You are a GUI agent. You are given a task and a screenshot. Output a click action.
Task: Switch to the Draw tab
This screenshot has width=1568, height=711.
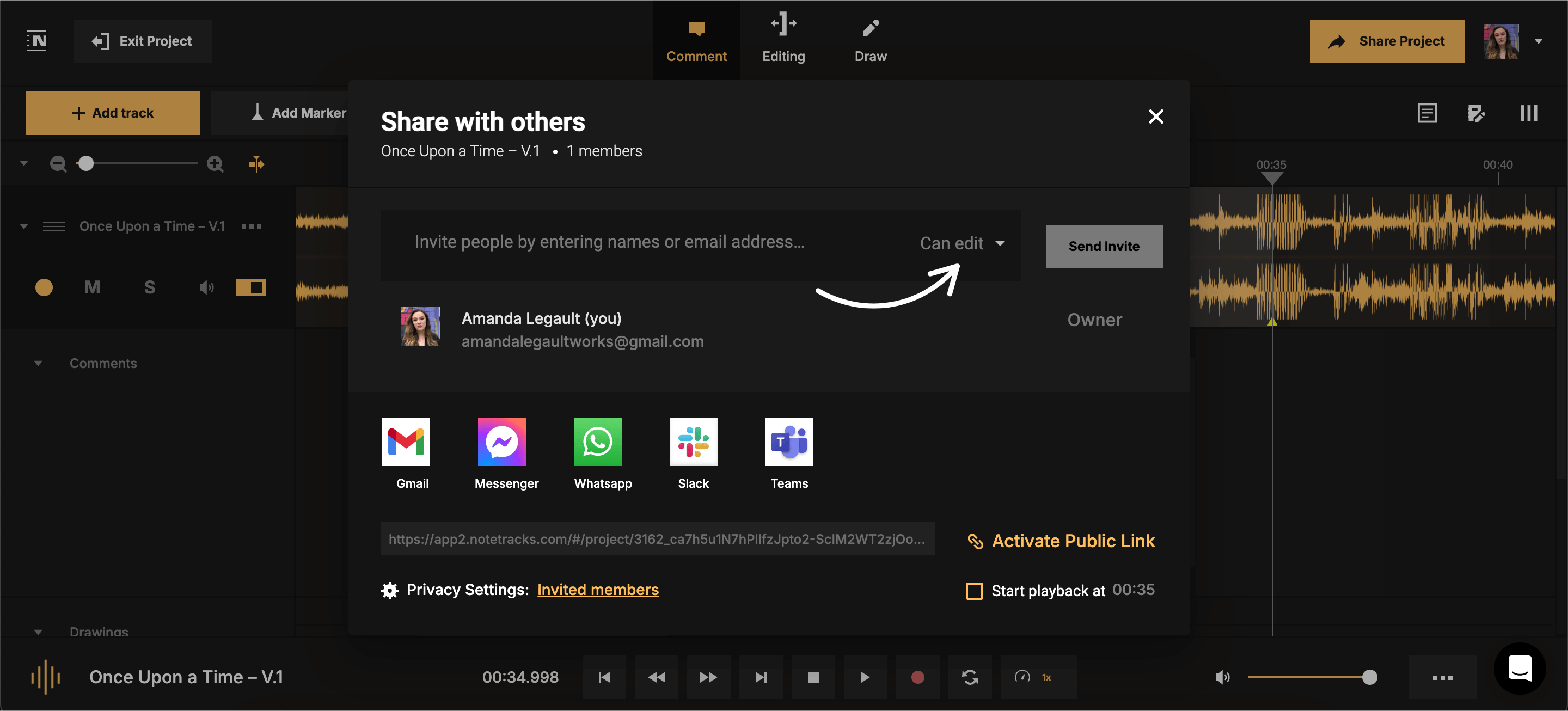pos(871,40)
